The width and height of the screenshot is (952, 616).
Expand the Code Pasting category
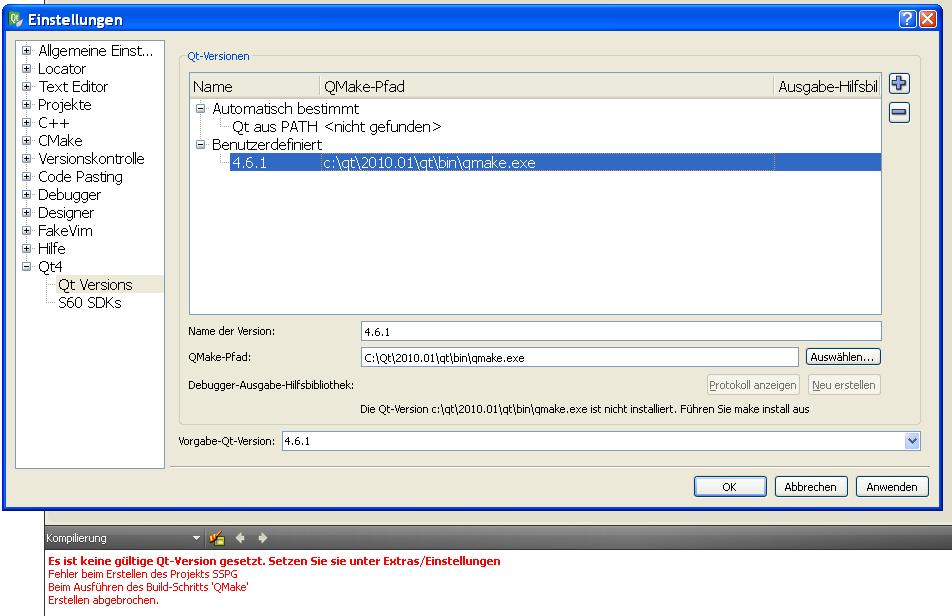coord(27,177)
